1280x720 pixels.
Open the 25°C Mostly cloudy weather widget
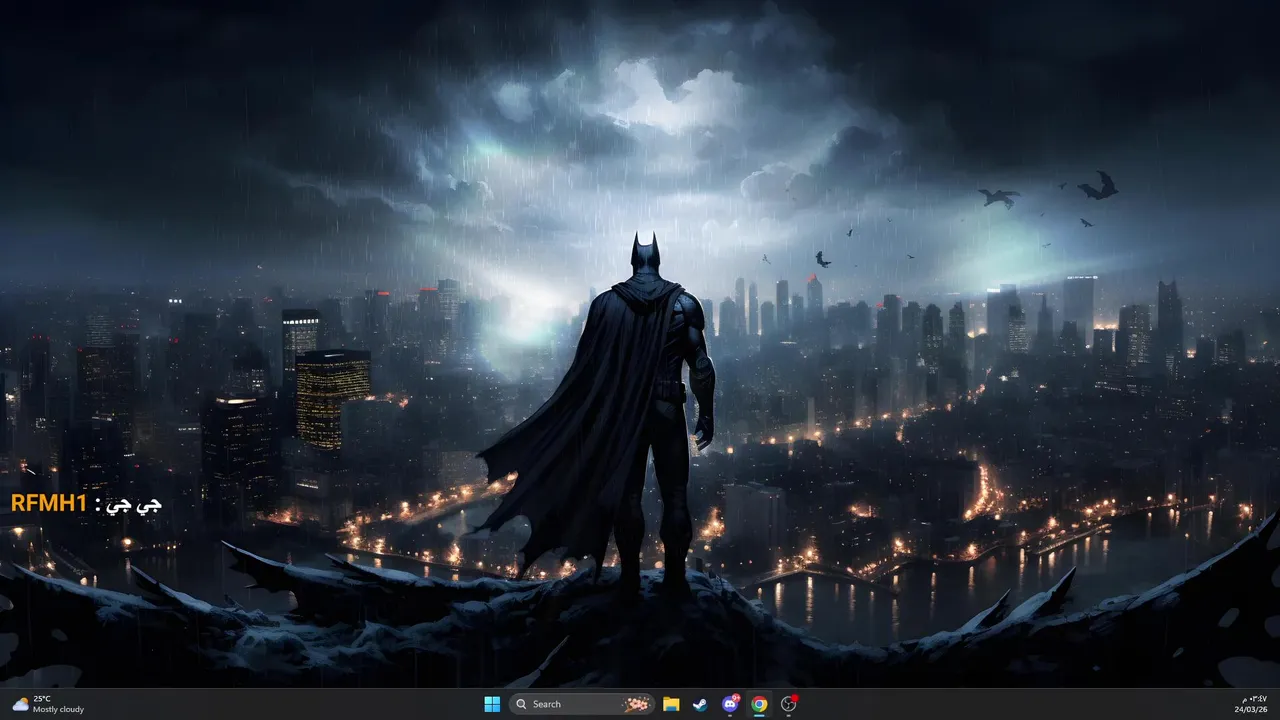coord(48,704)
